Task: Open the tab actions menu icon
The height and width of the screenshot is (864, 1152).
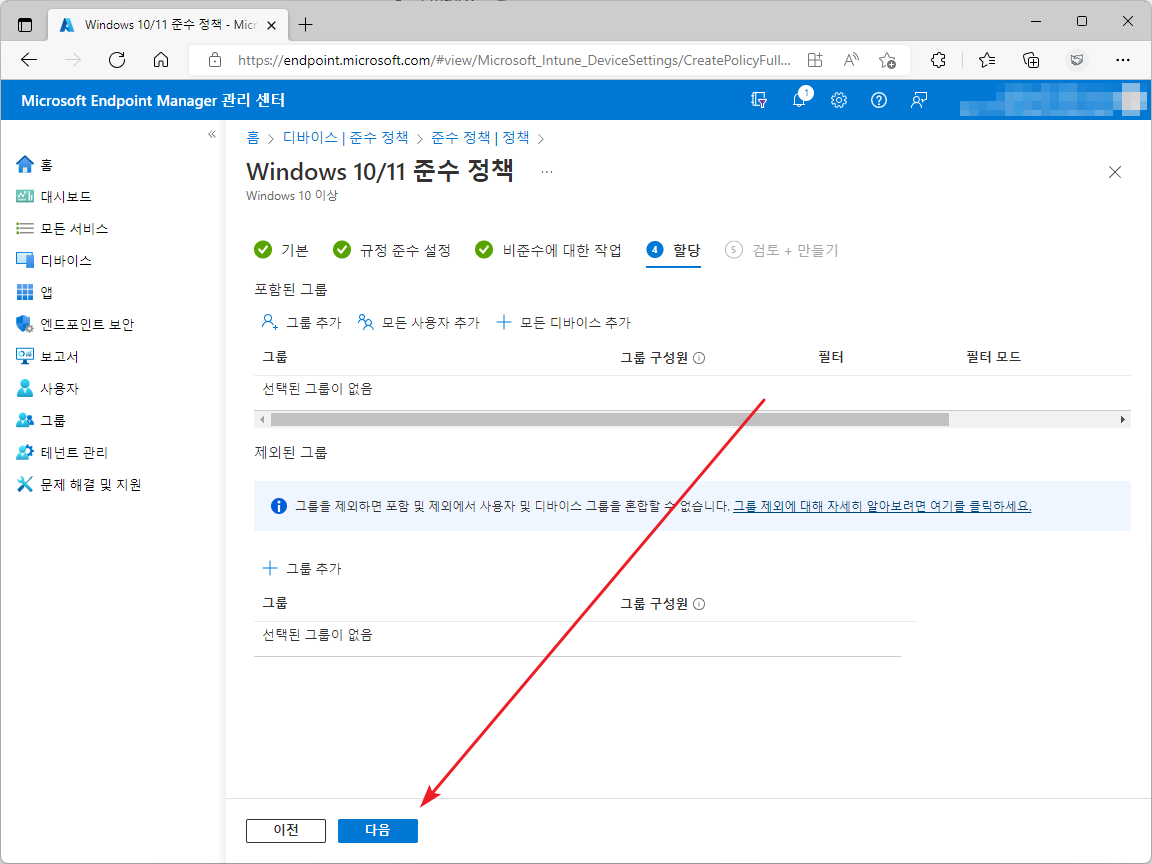Action: click(x=25, y=25)
